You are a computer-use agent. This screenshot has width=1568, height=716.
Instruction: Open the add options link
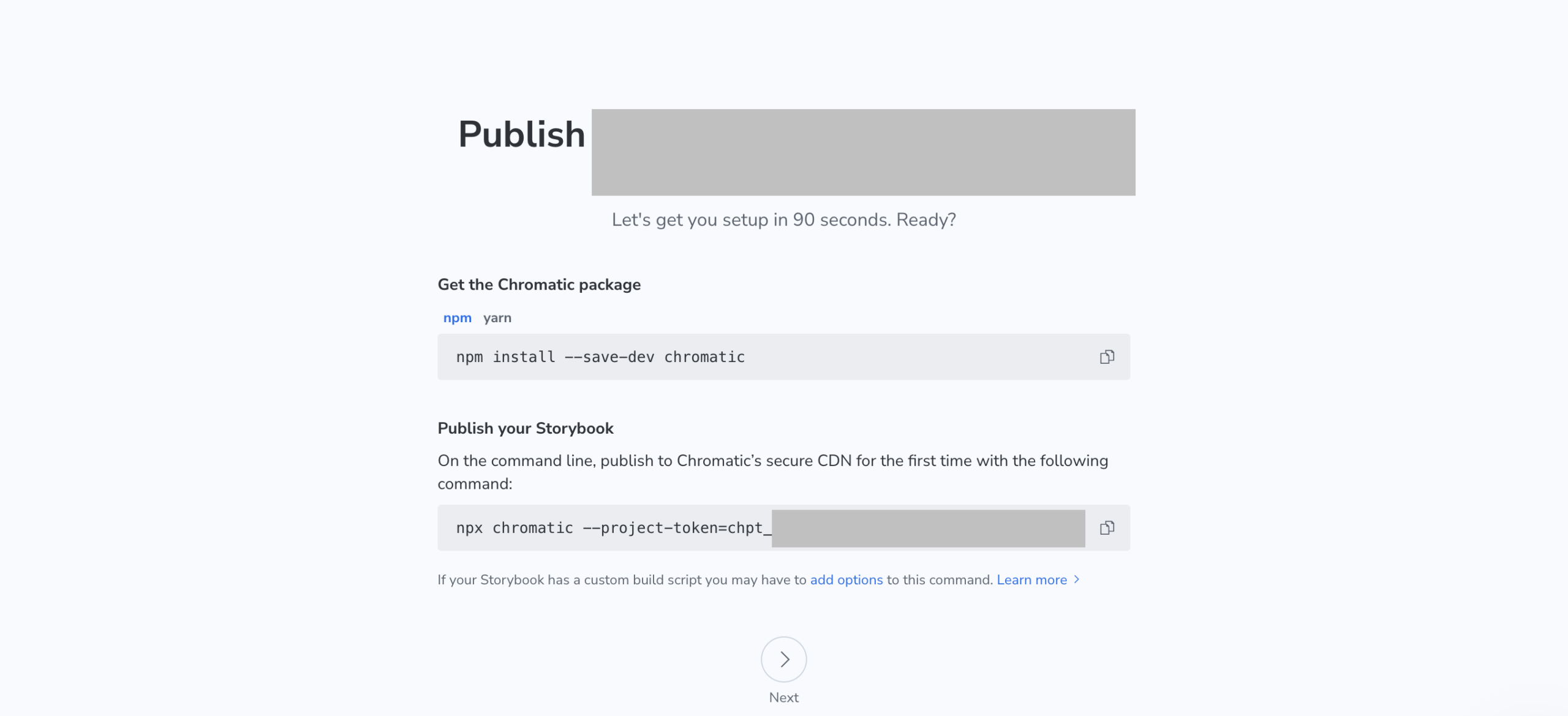click(846, 580)
